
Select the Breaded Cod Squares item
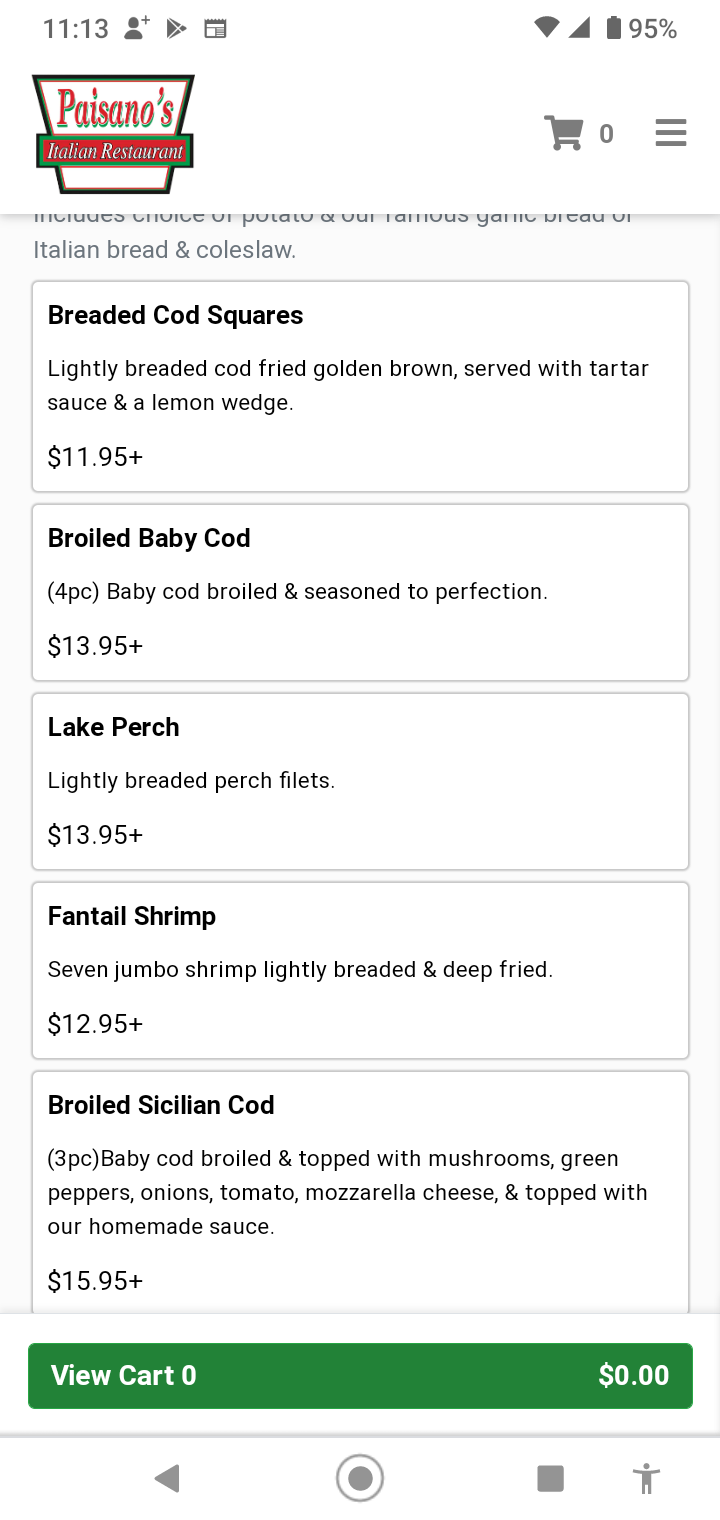coord(360,386)
